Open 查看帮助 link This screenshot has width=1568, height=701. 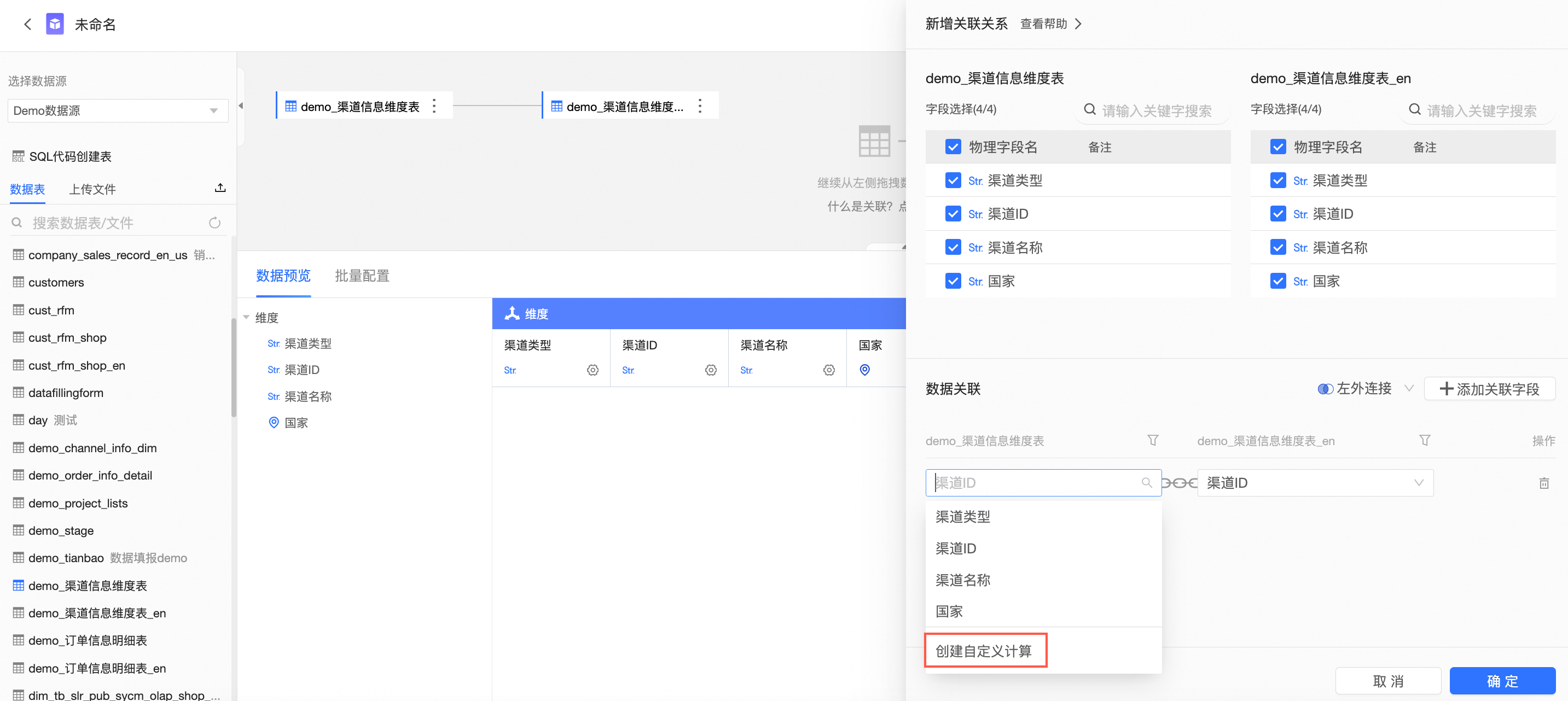point(1043,25)
